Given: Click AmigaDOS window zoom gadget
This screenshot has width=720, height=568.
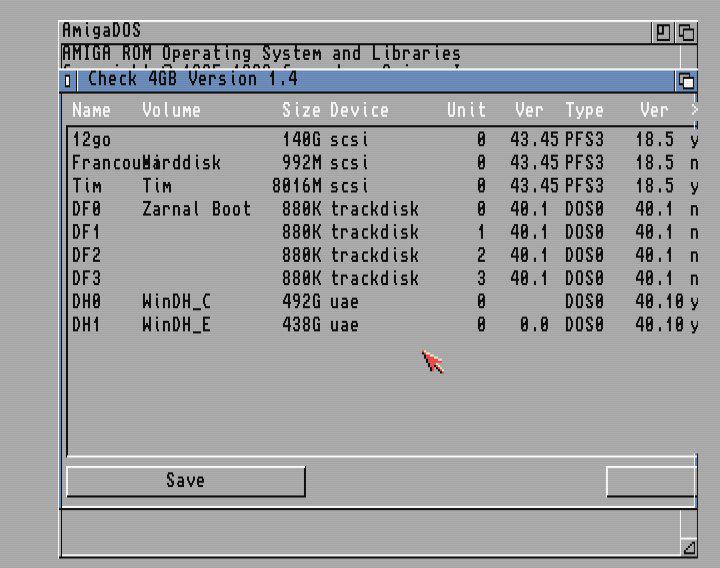Looking at the screenshot, I should [663, 33].
